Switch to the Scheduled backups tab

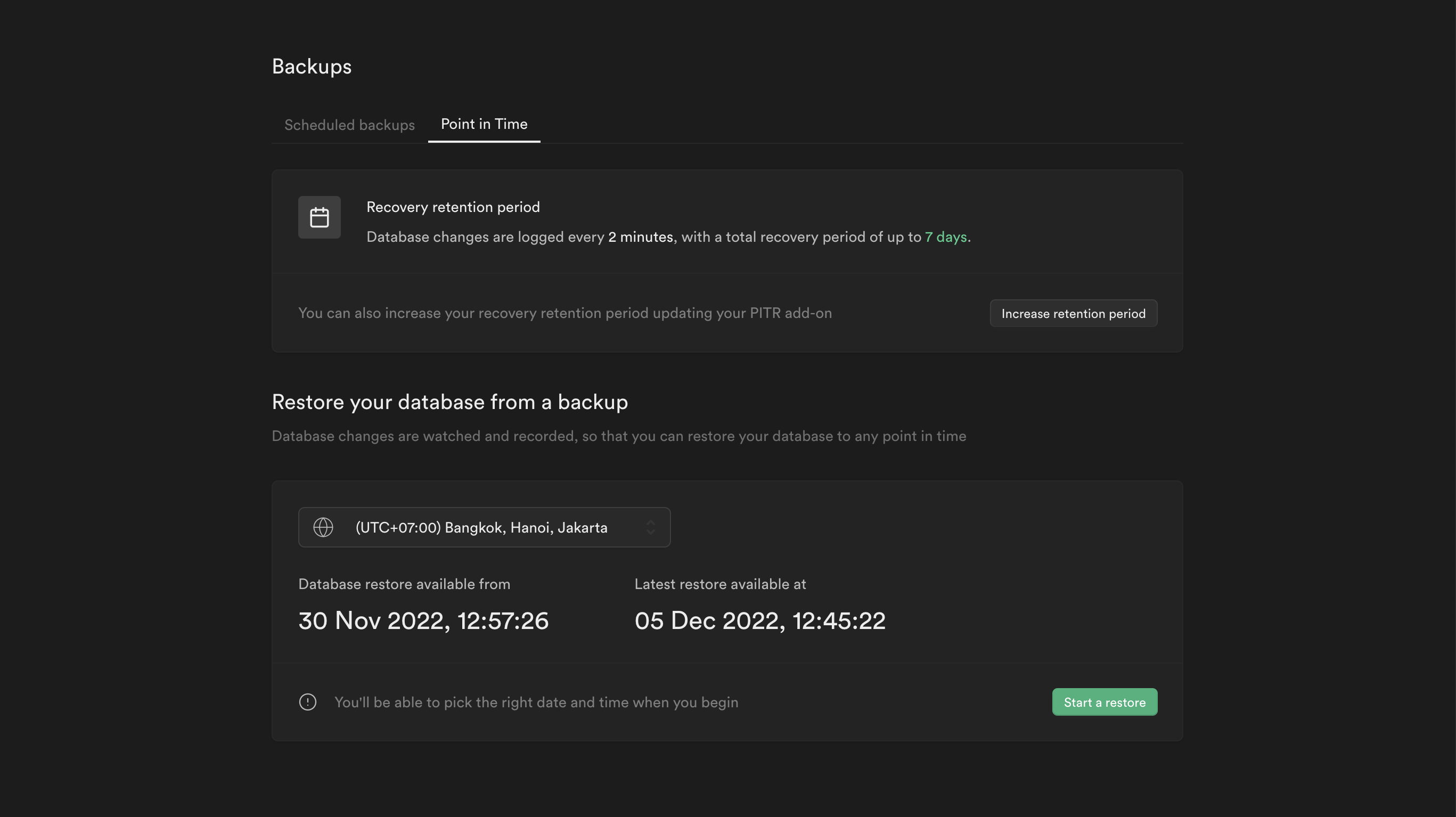pos(349,125)
